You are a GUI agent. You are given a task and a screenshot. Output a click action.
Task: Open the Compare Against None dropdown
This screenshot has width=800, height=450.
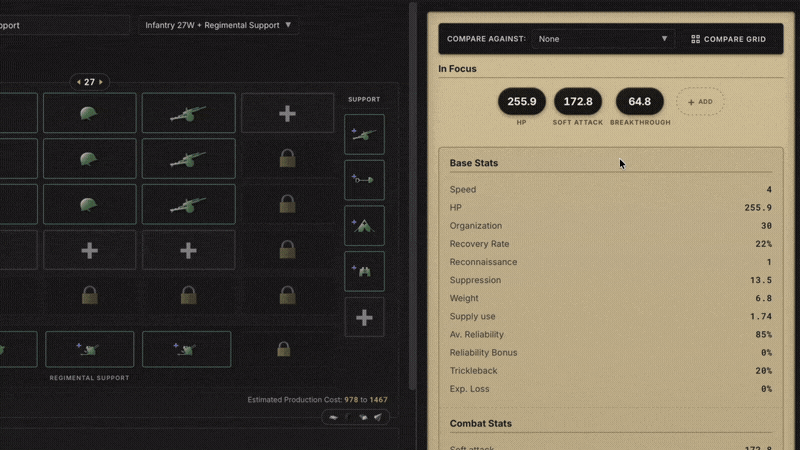pyautogui.click(x=603, y=39)
